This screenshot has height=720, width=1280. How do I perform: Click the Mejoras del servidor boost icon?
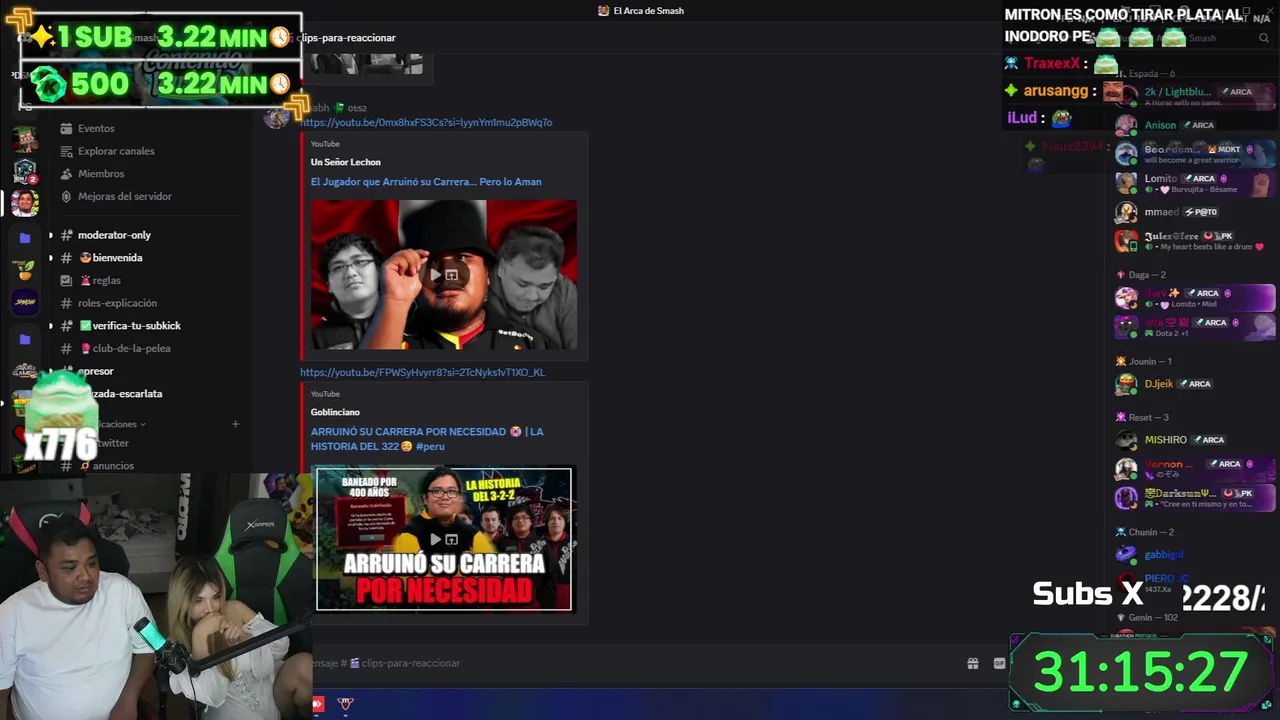pos(66,196)
